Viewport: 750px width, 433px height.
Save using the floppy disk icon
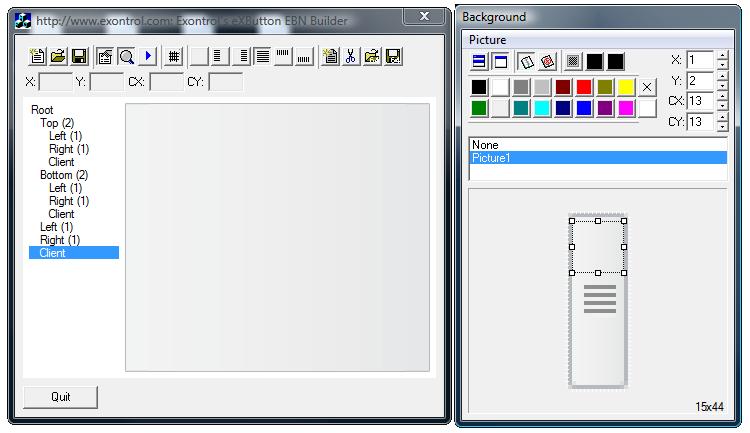78,57
